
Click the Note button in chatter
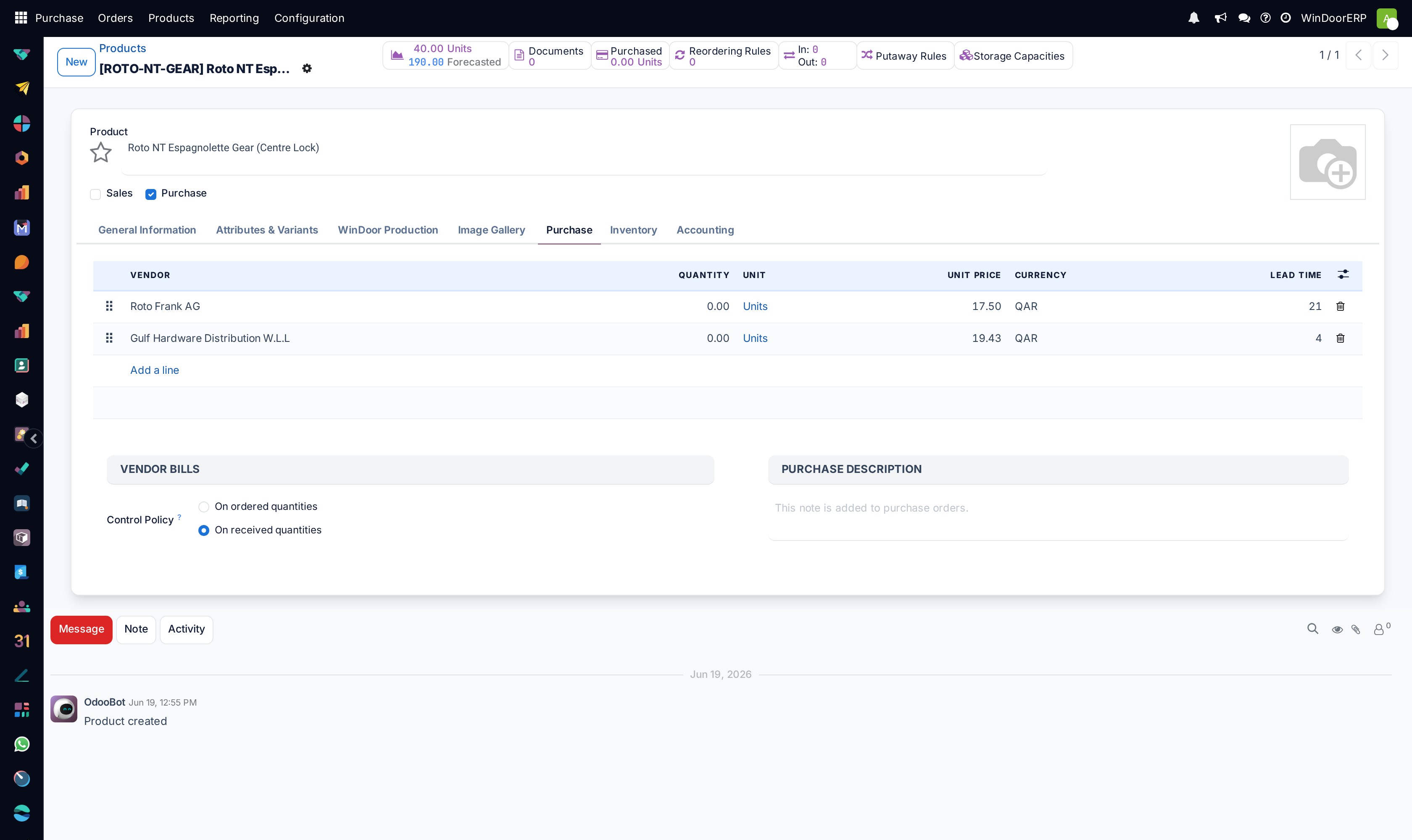coord(136,630)
